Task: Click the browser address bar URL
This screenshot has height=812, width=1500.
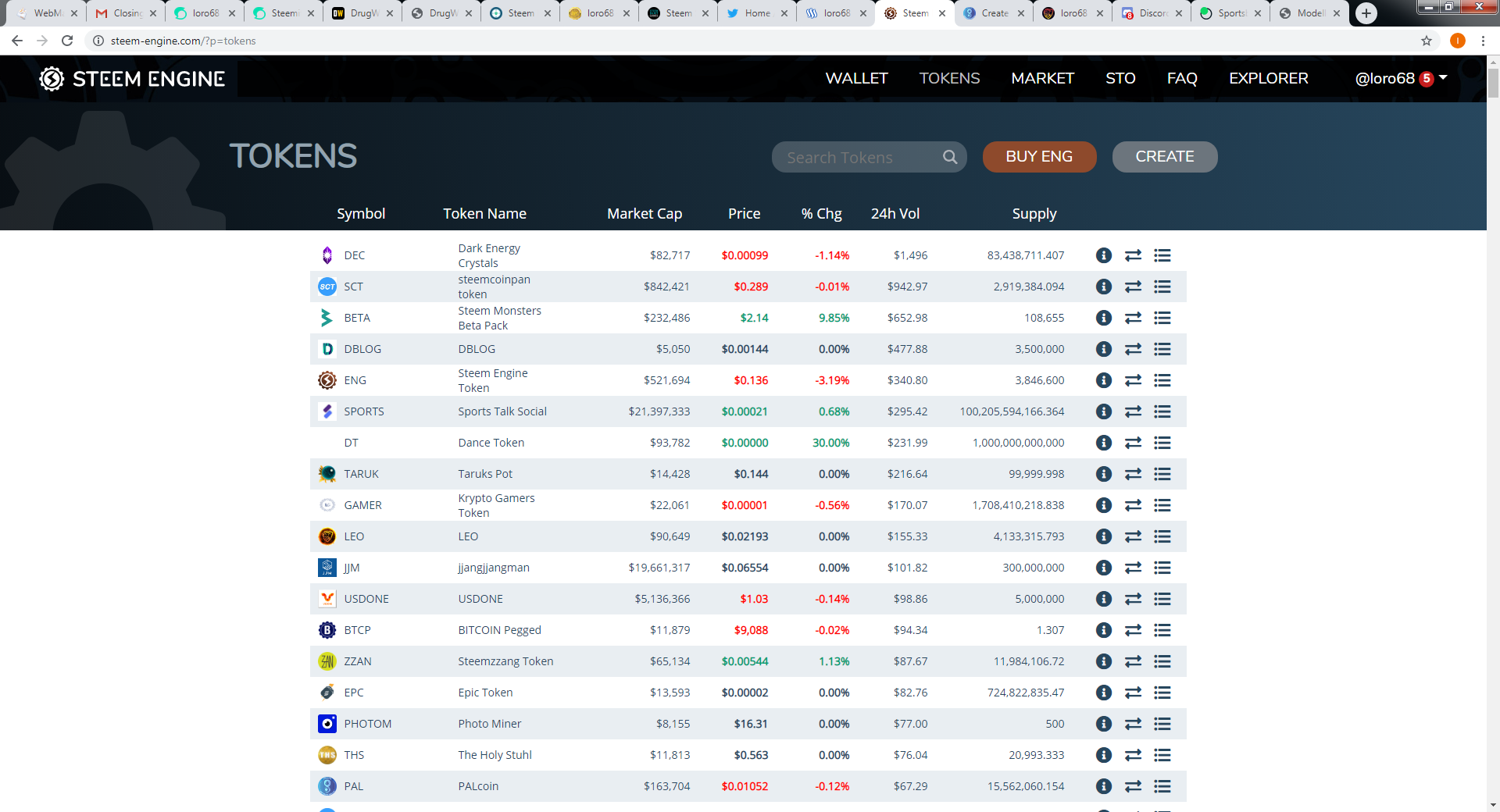Action: pos(184,41)
